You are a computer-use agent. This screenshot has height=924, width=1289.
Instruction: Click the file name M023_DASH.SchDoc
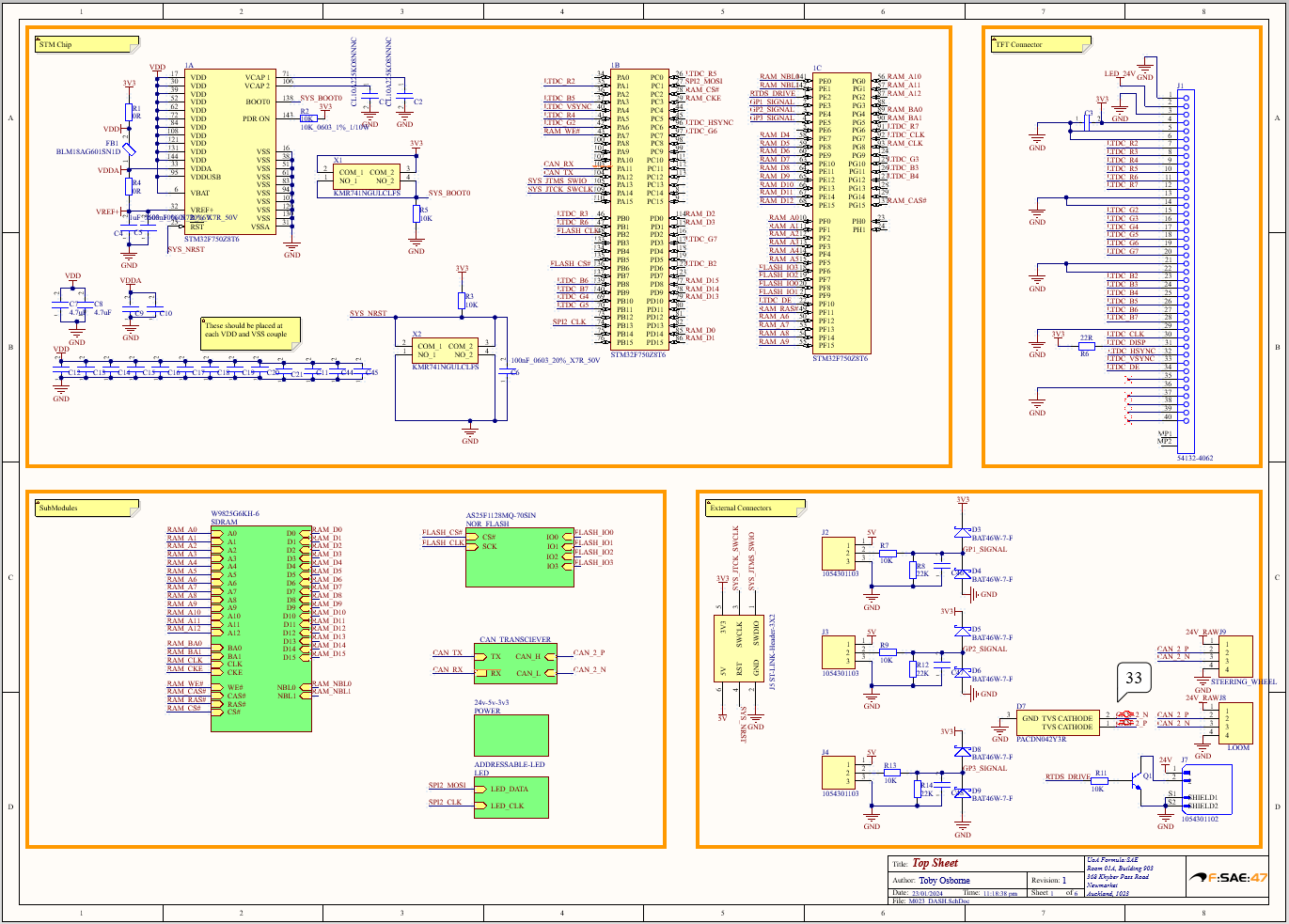[x=938, y=901]
